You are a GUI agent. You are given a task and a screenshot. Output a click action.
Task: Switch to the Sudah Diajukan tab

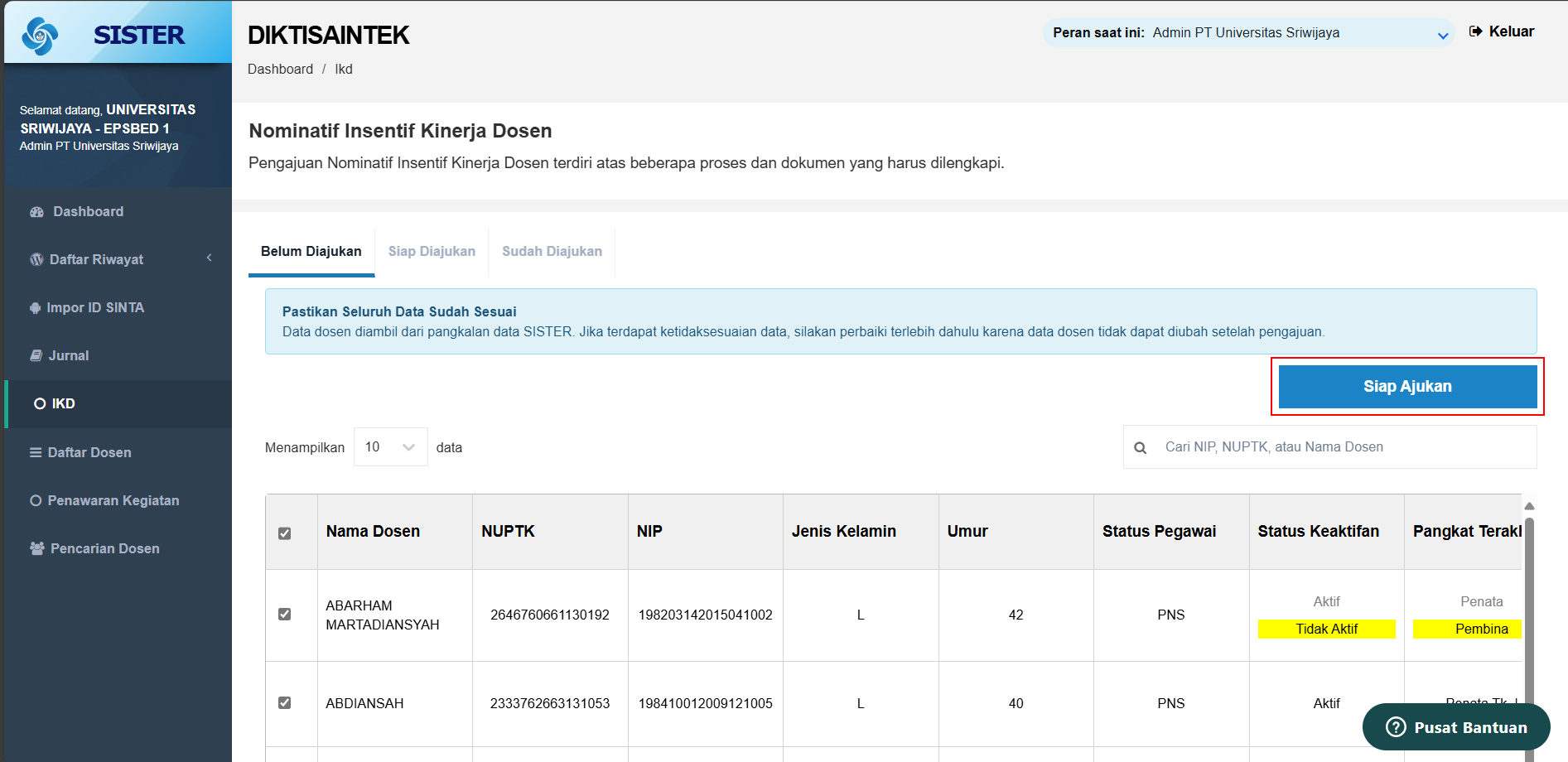552,252
